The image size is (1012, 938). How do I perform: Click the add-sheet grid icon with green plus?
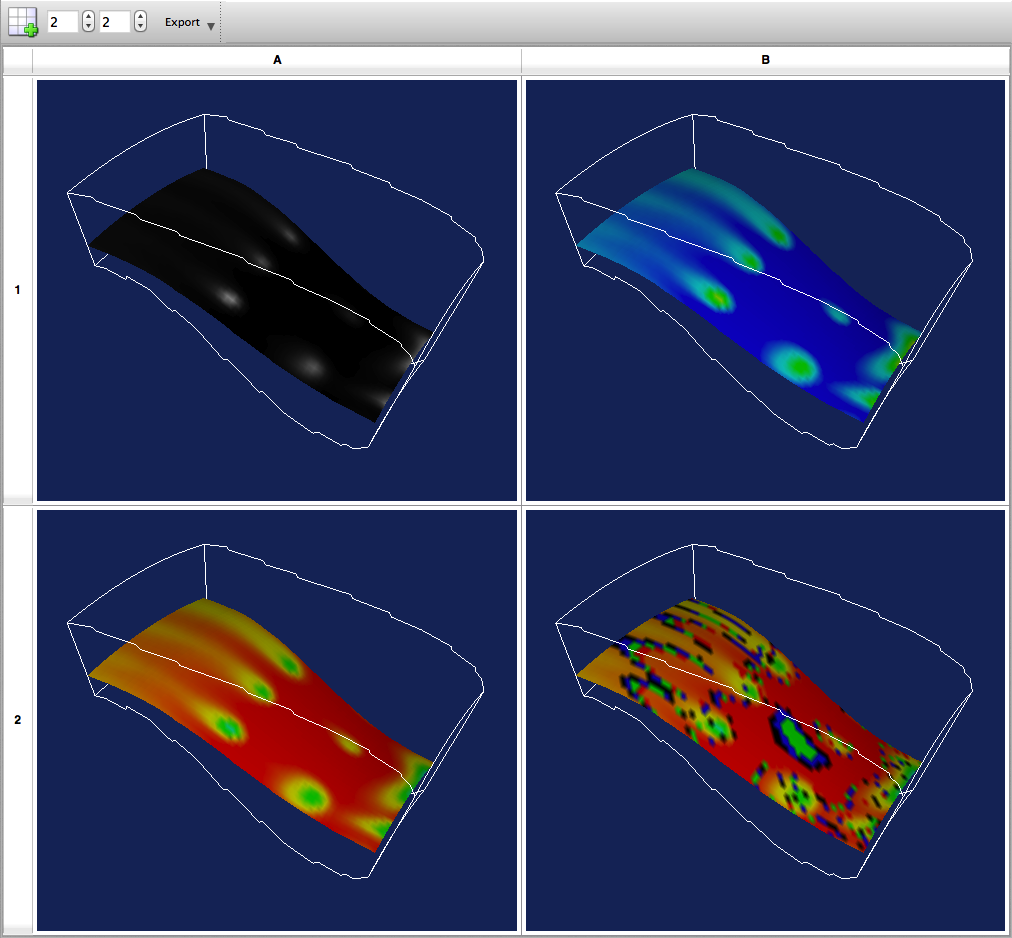coord(22,21)
